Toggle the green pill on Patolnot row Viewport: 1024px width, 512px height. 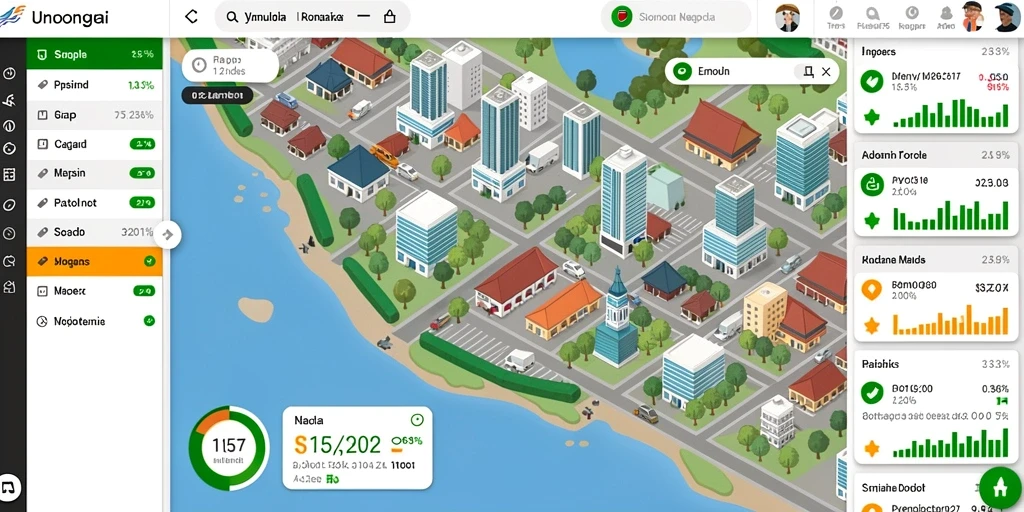click(x=142, y=203)
